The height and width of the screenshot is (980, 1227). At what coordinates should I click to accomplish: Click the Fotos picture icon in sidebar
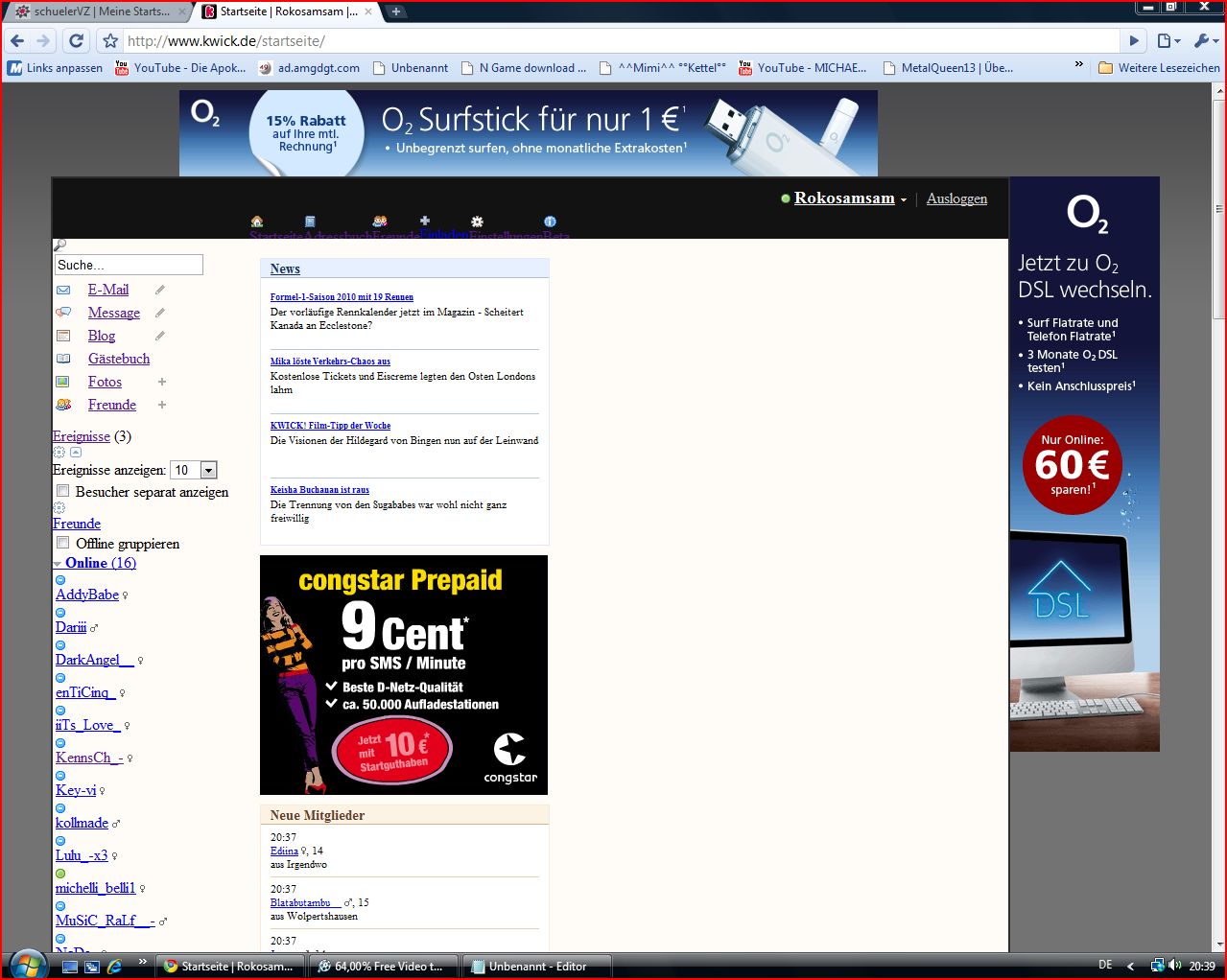pos(63,382)
